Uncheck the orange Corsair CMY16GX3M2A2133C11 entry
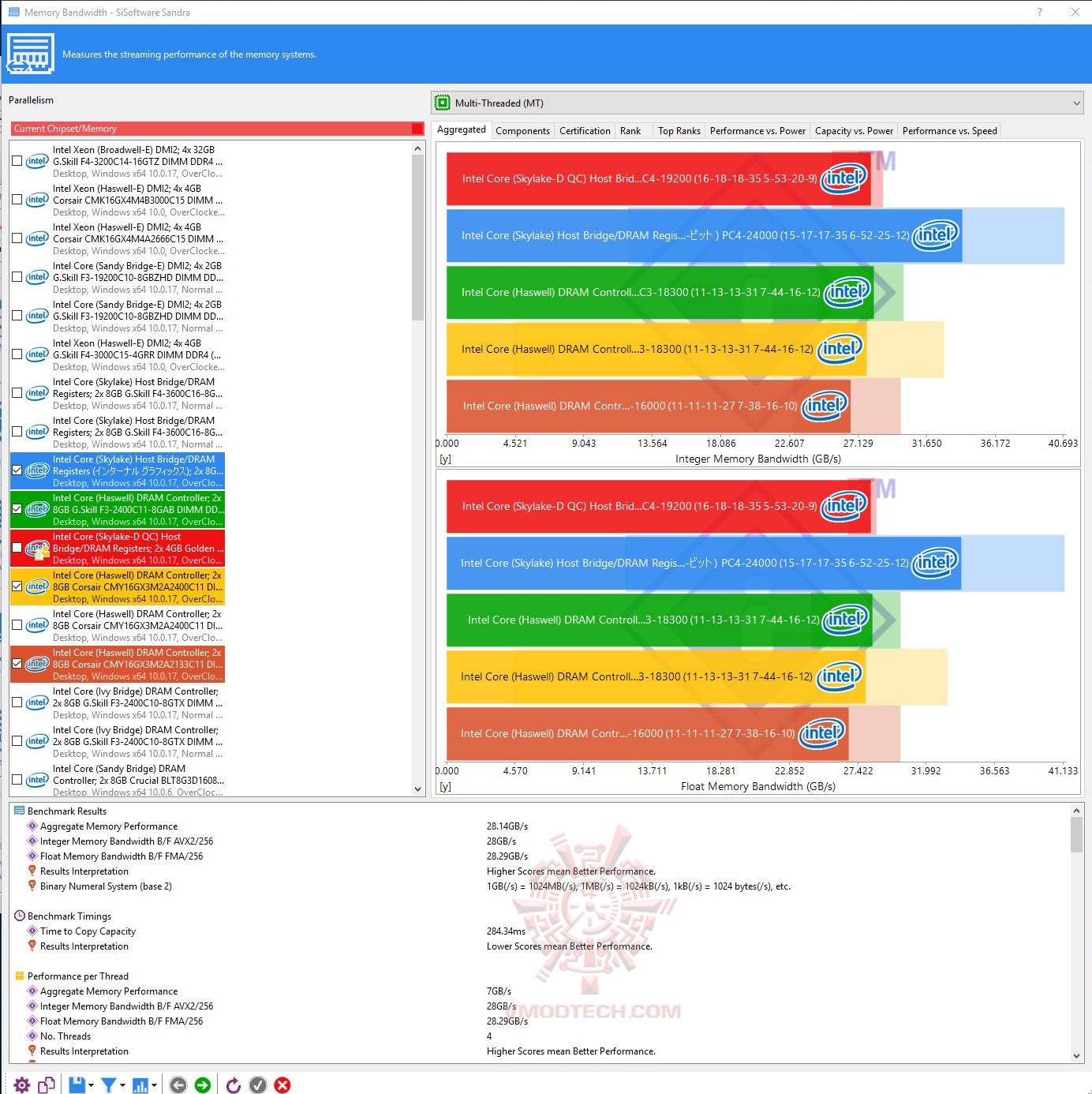The height and width of the screenshot is (1094, 1092). [x=17, y=664]
